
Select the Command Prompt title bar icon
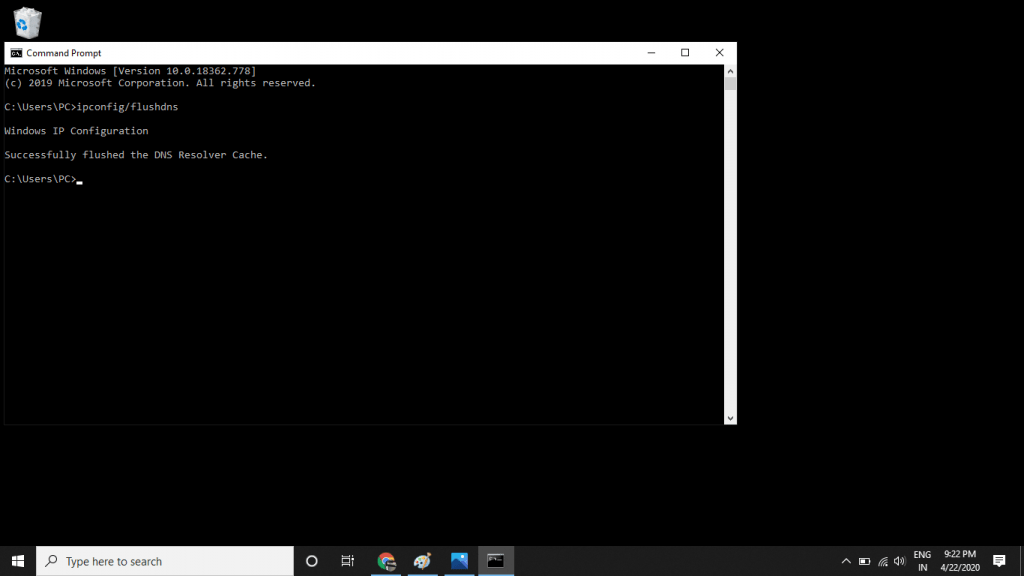click(14, 52)
